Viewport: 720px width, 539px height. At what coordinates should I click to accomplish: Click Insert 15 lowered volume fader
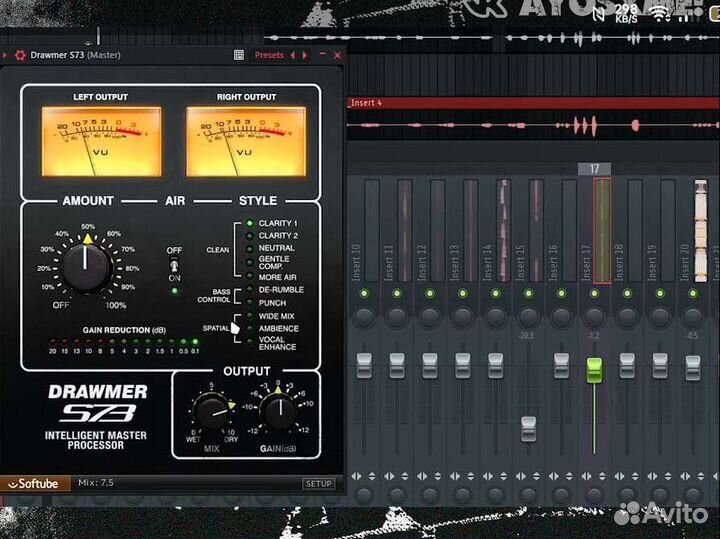click(529, 430)
